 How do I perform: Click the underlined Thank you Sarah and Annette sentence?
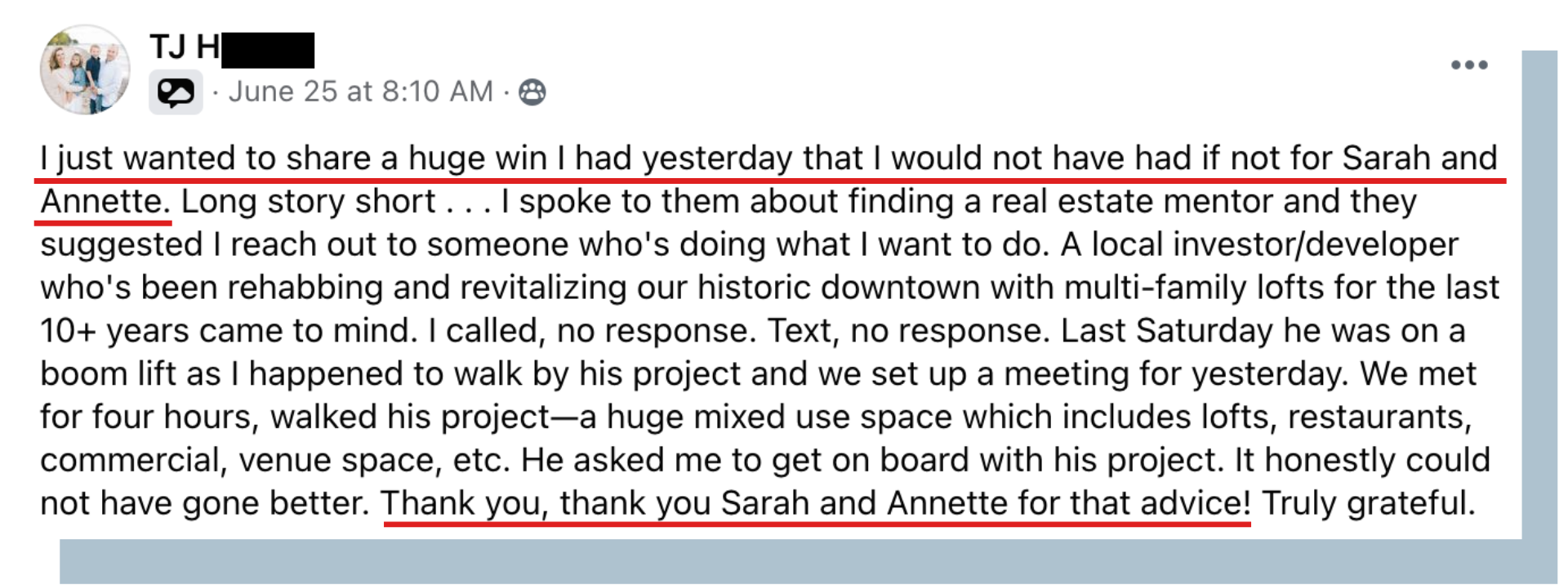(815, 503)
